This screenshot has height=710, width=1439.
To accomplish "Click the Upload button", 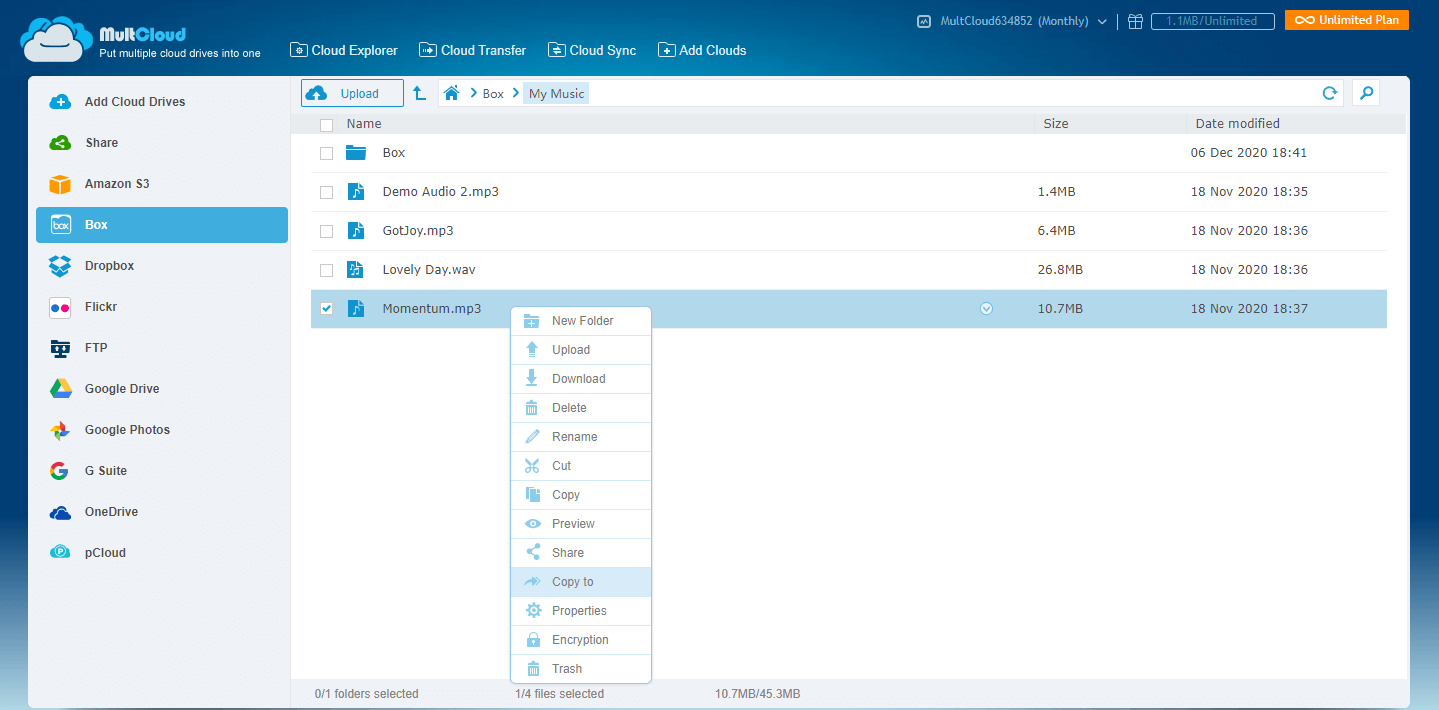I will [x=352, y=93].
